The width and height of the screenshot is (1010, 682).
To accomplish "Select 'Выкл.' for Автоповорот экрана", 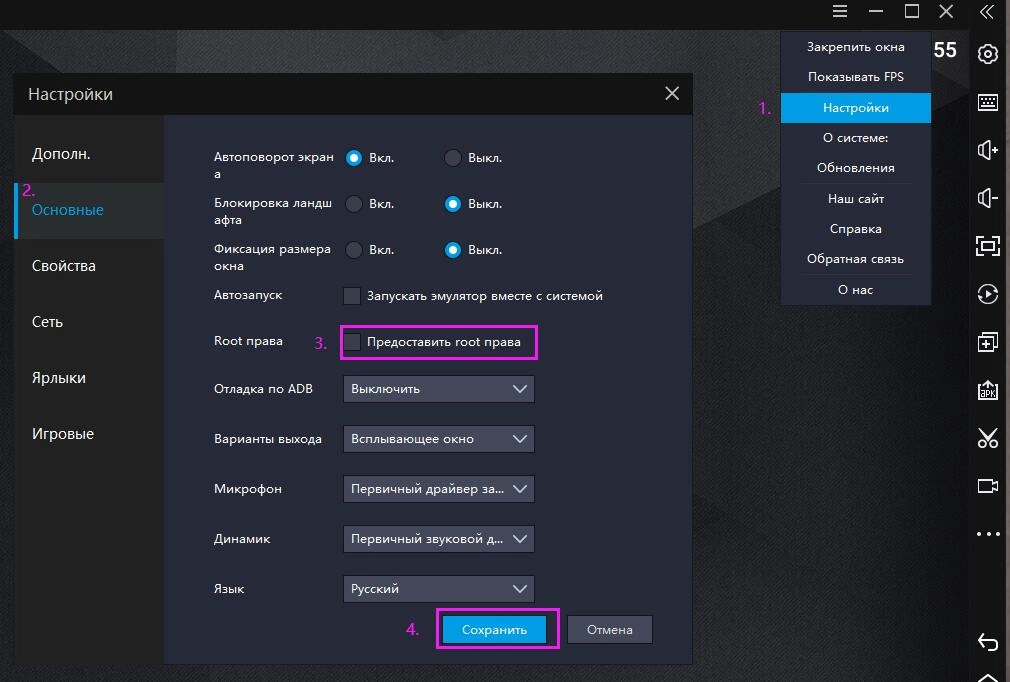I will pyautogui.click(x=453, y=158).
